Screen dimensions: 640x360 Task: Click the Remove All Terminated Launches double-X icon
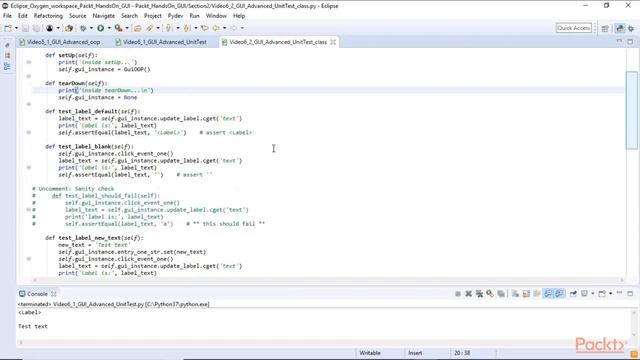pos(480,294)
